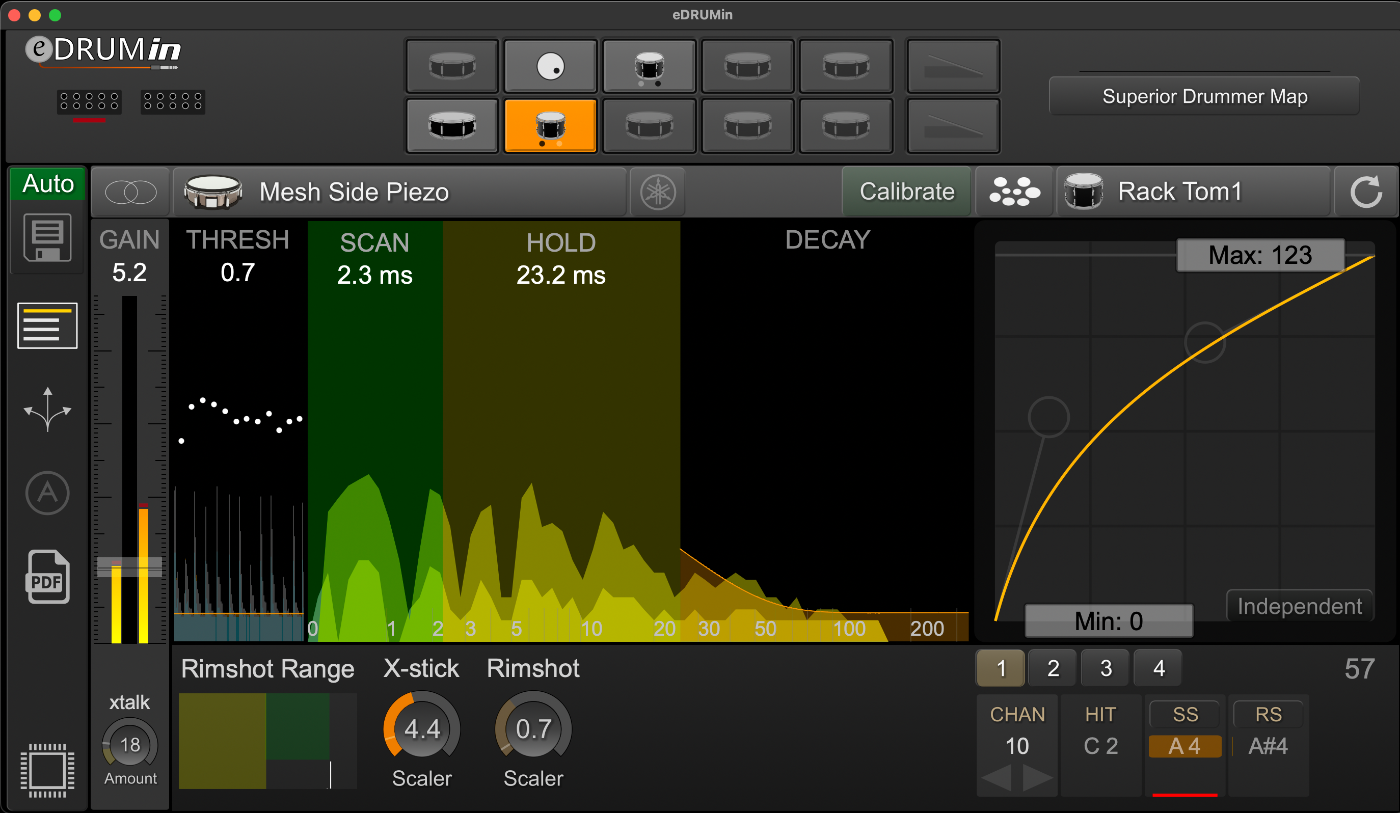Viewport: 1400px width, 813px height.
Task: Click the floppy disk save icon
Action: pyautogui.click(x=47, y=240)
